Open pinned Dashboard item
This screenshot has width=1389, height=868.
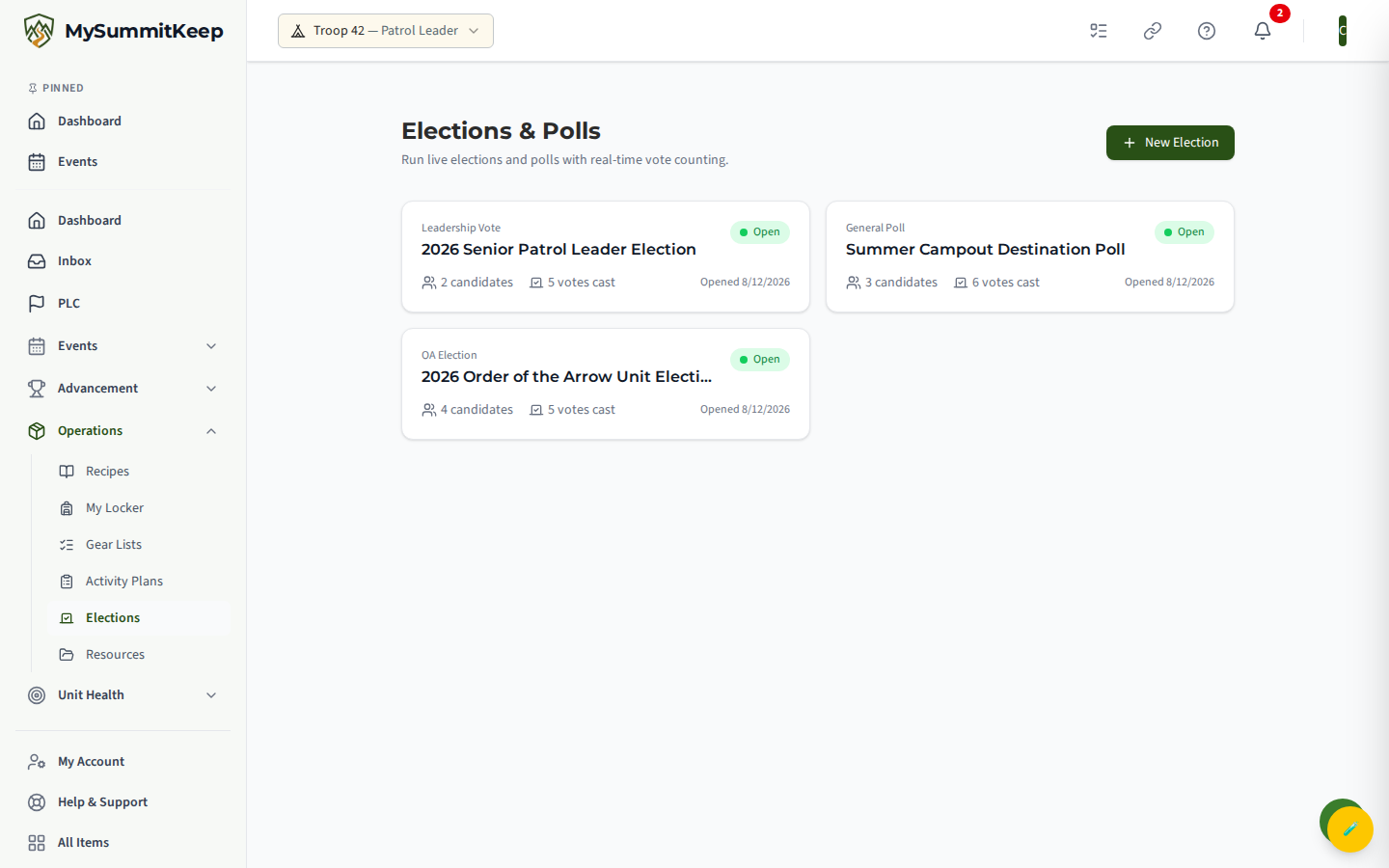pyautogui.click(x=123, y=122)
